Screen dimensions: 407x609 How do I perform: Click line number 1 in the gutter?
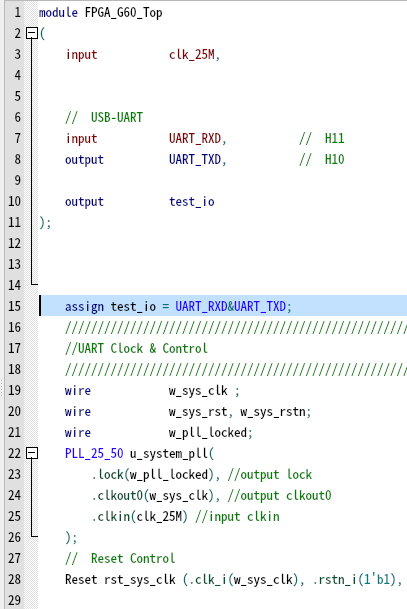pyautogui.click(x=17, y=12)
